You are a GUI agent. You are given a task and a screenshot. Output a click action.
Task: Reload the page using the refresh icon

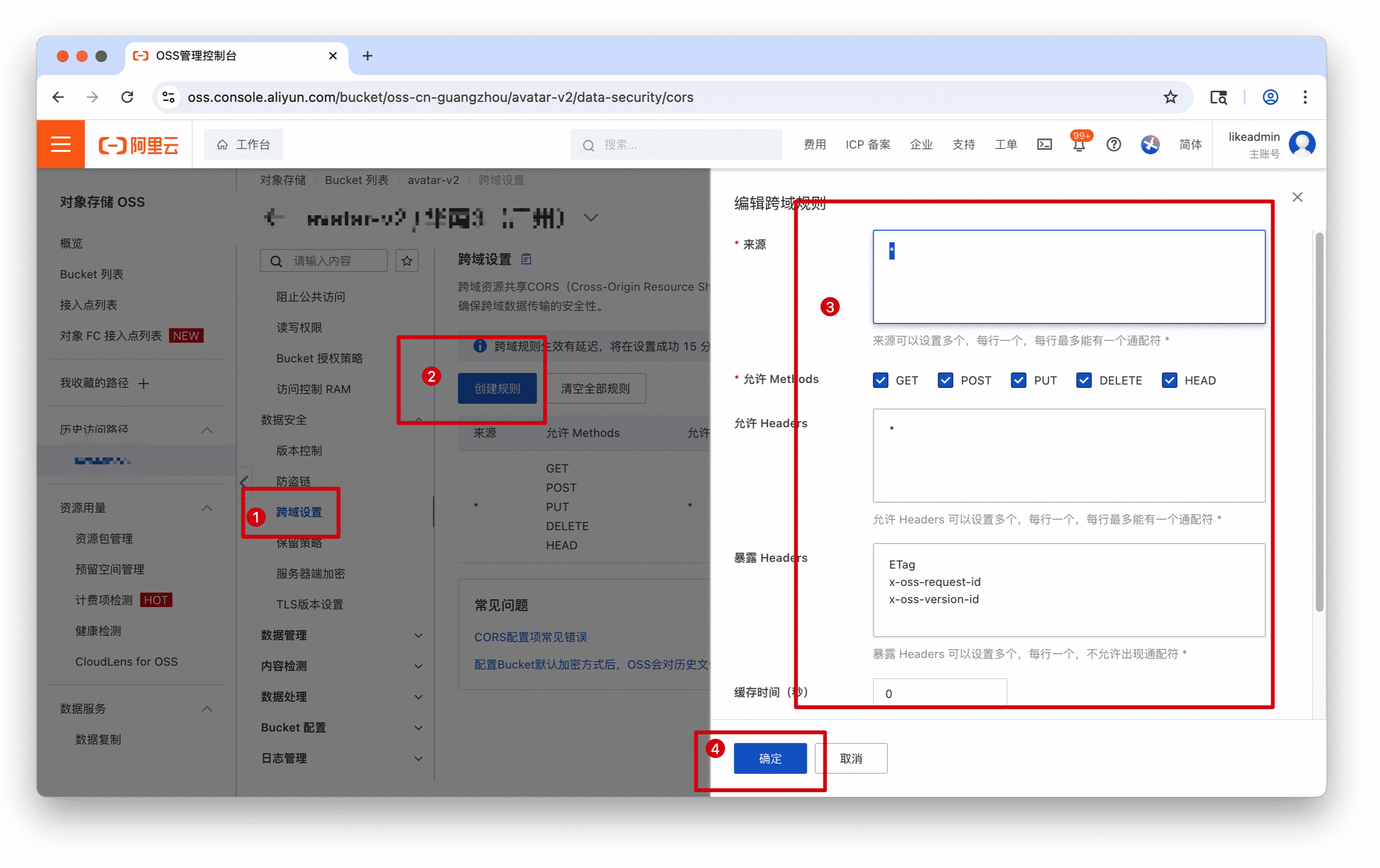[x=127, y=98]
